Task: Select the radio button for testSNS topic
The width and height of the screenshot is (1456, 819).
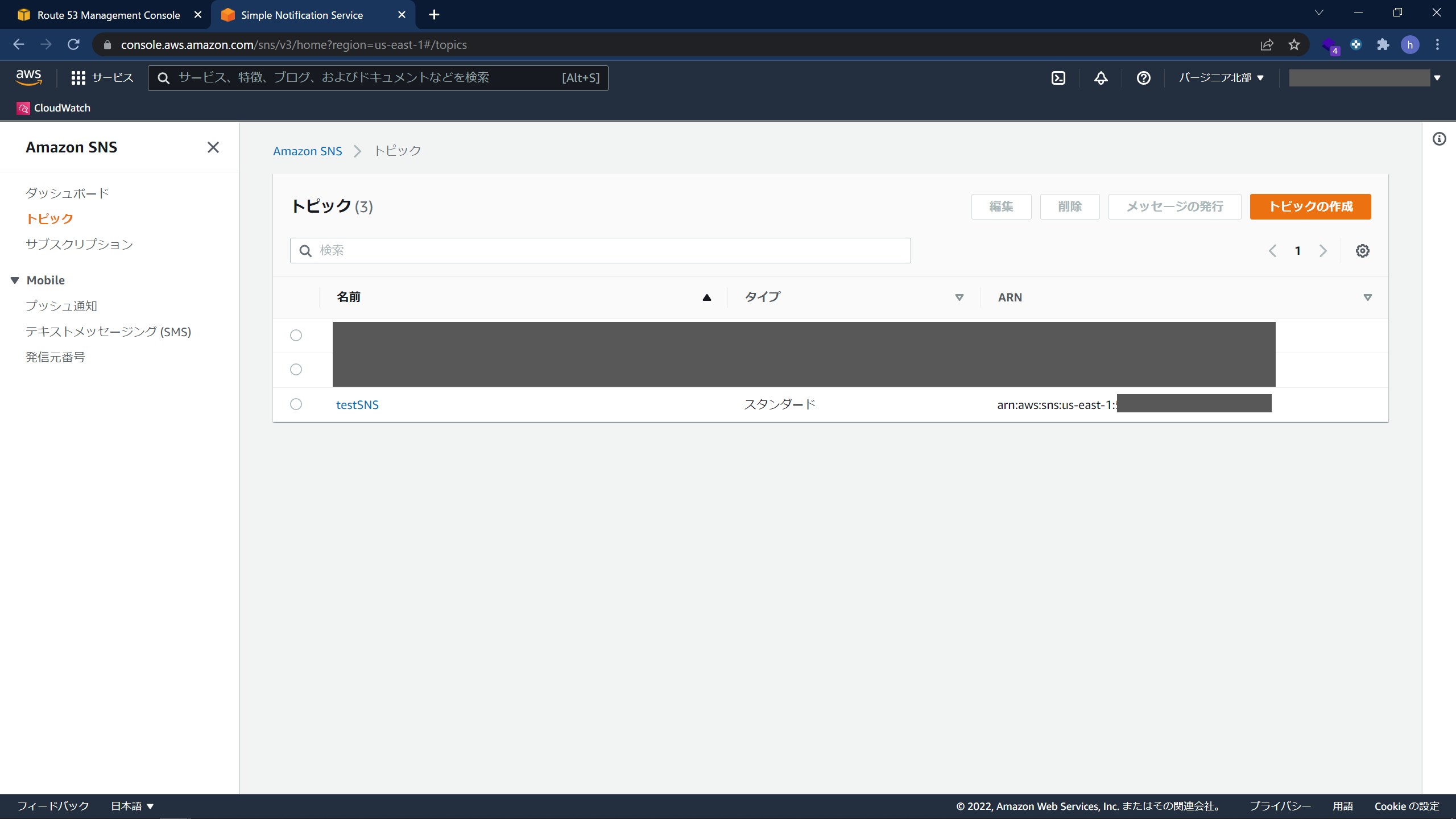Action: tap(296, 404)
